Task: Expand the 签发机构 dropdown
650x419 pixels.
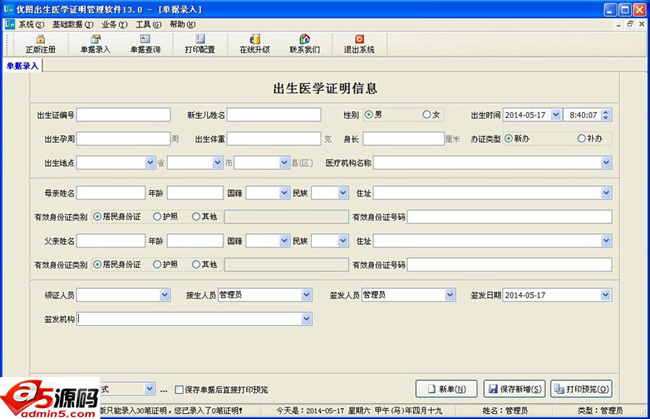Action: pyautogui.click(x=306, y=319)
